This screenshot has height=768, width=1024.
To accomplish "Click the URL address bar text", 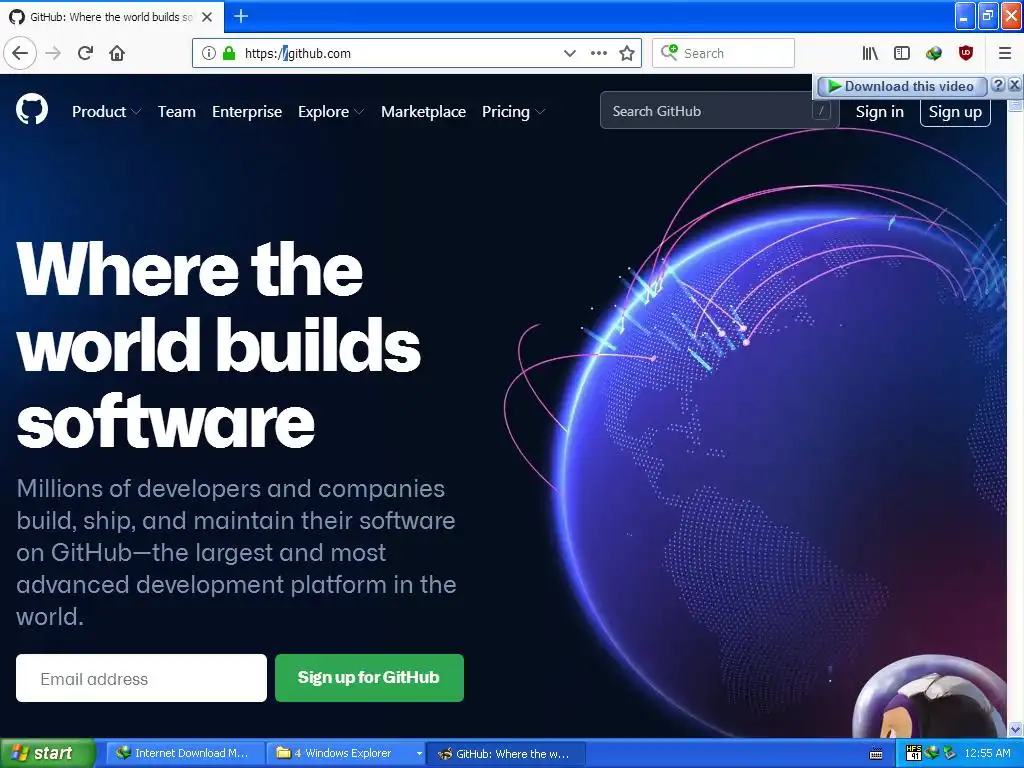I will (x=298, y=54).
